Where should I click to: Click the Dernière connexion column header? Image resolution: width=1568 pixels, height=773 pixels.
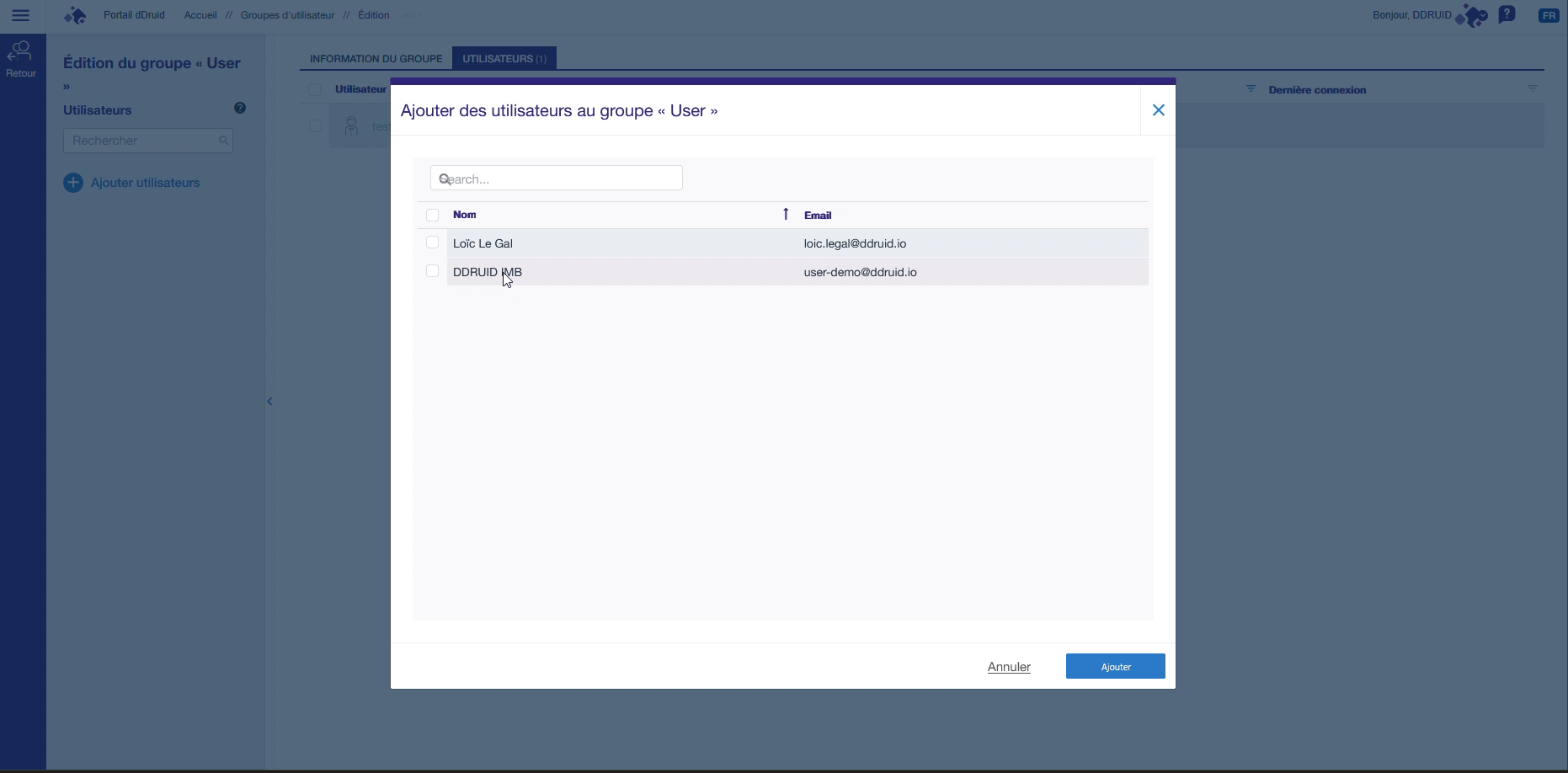tap(1317, 90)
